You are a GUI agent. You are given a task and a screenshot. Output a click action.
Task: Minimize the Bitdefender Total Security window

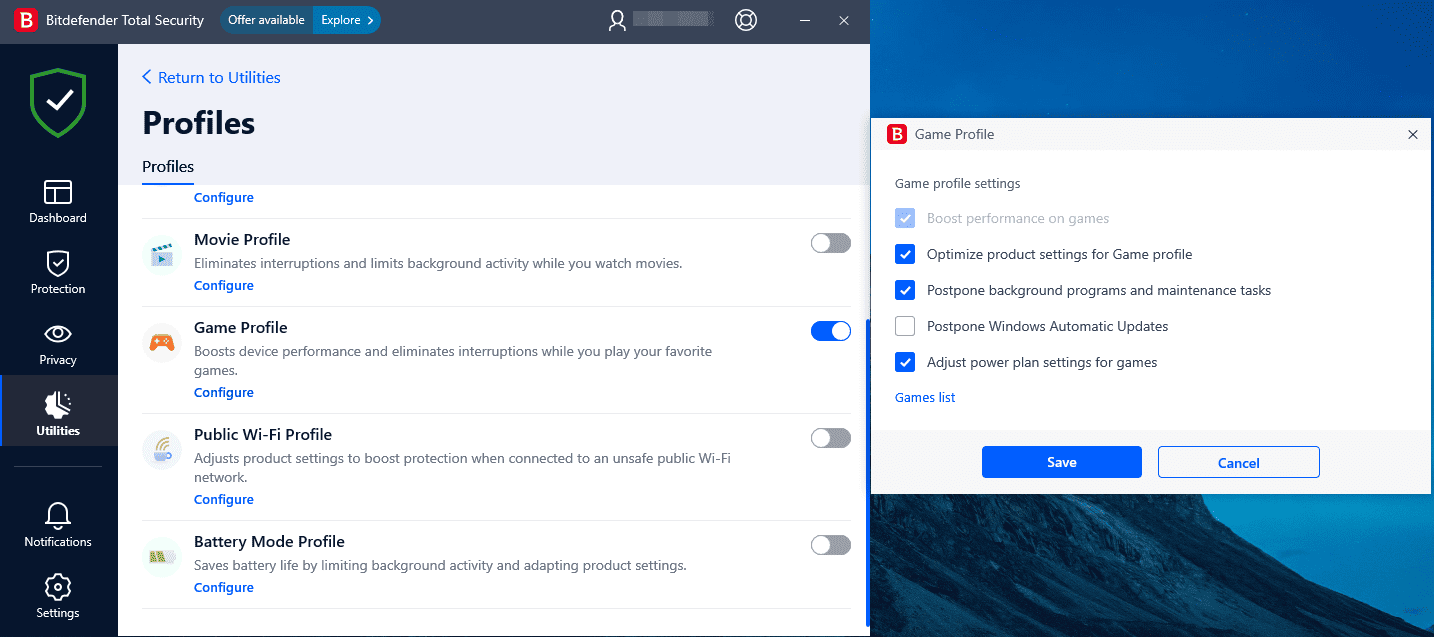(x=804, y=20)
